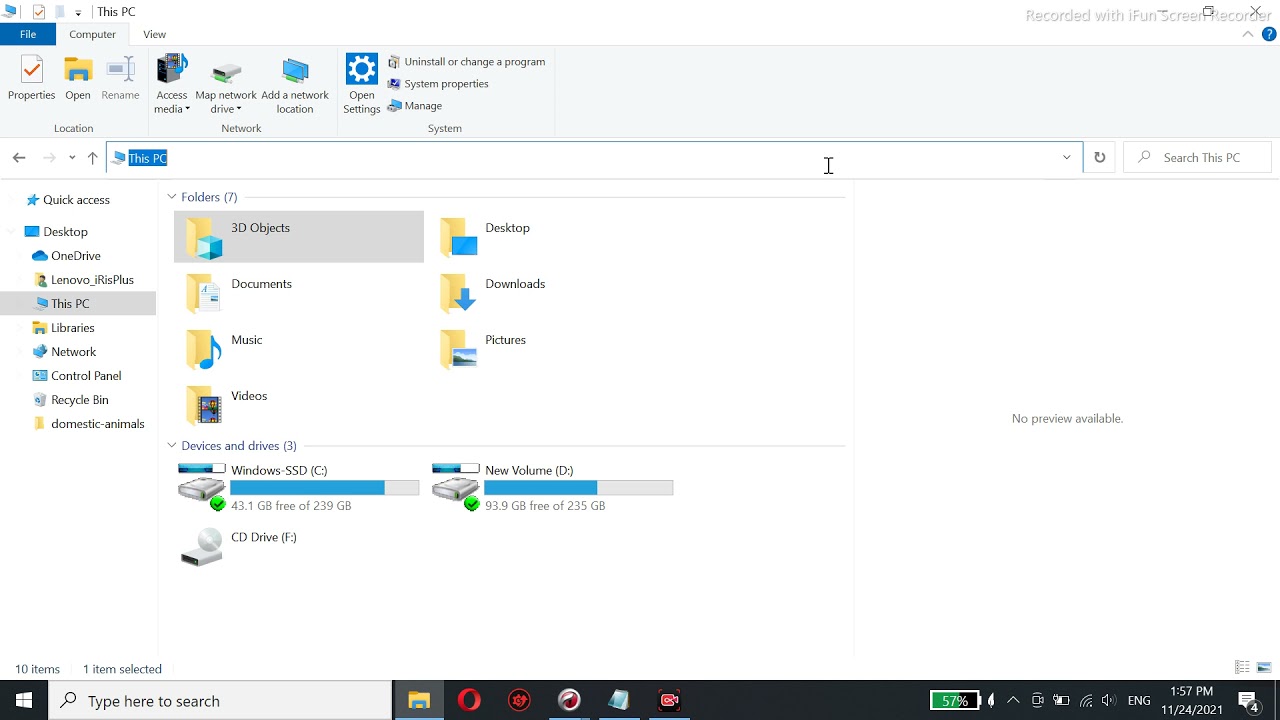Go back using the back arrow
This screenshot has height=720, width=1280.
point(19,158)
